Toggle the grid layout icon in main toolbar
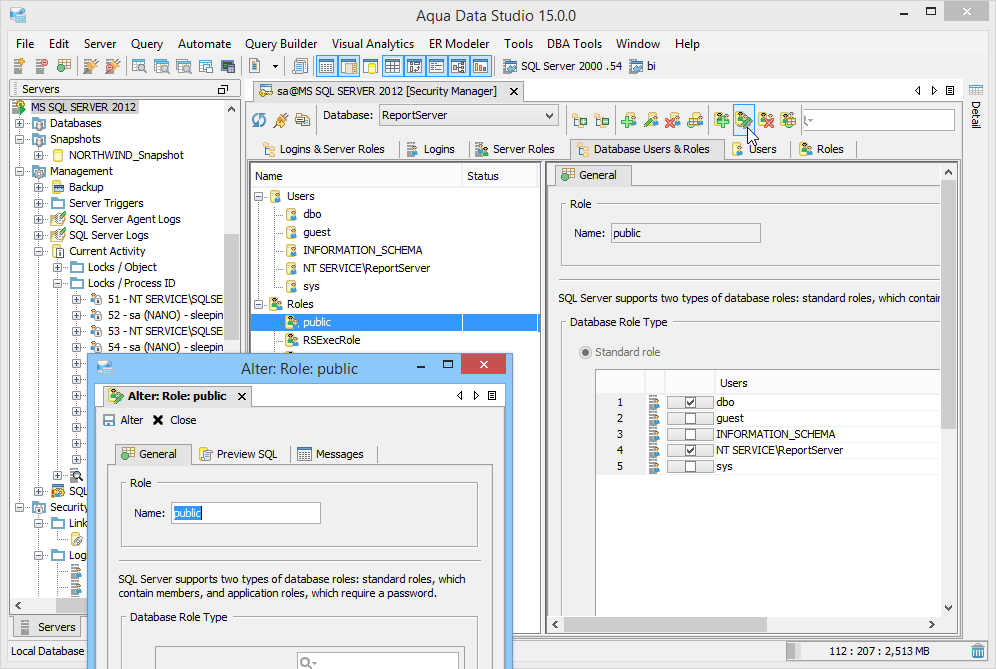The height and width of the screenshot is (669, 996). coord(393,66)
